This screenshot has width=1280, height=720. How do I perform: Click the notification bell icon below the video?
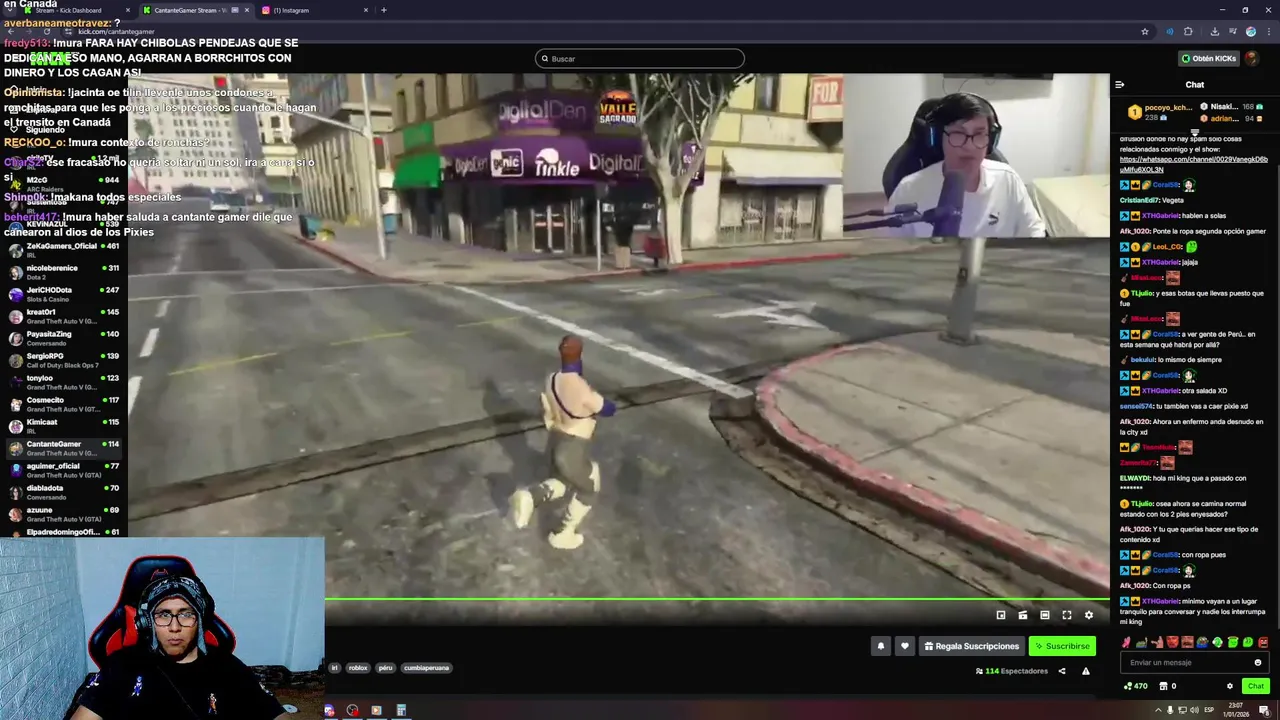coord(881,646)
